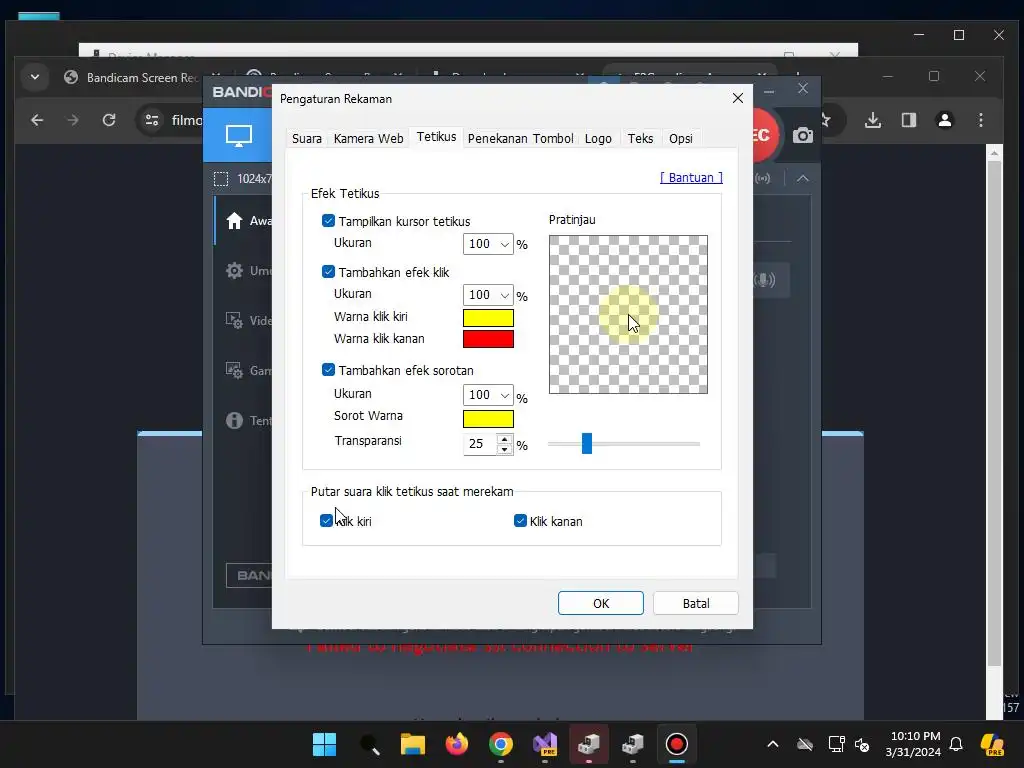Open Chrome site information icon
This screenshot has height=768, width=1024.
pos(152,120)
